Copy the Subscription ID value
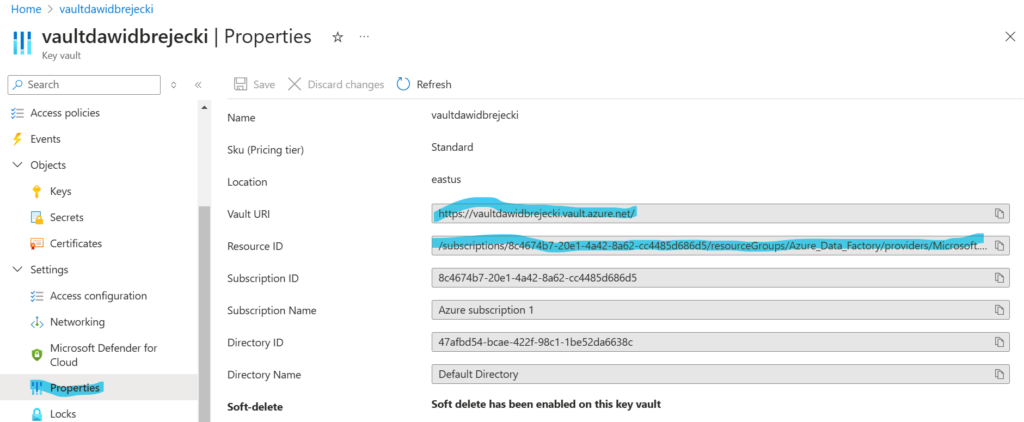The image size is (1024, 422). click(998, 277)
